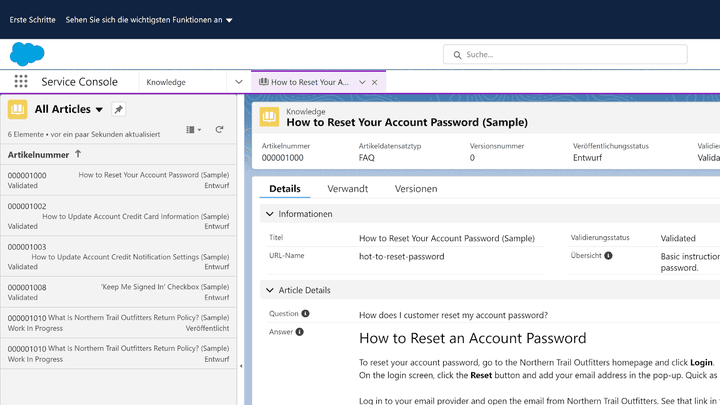Click the info icon beside Answer
This screenshot has width=720, height=405.
300,332
